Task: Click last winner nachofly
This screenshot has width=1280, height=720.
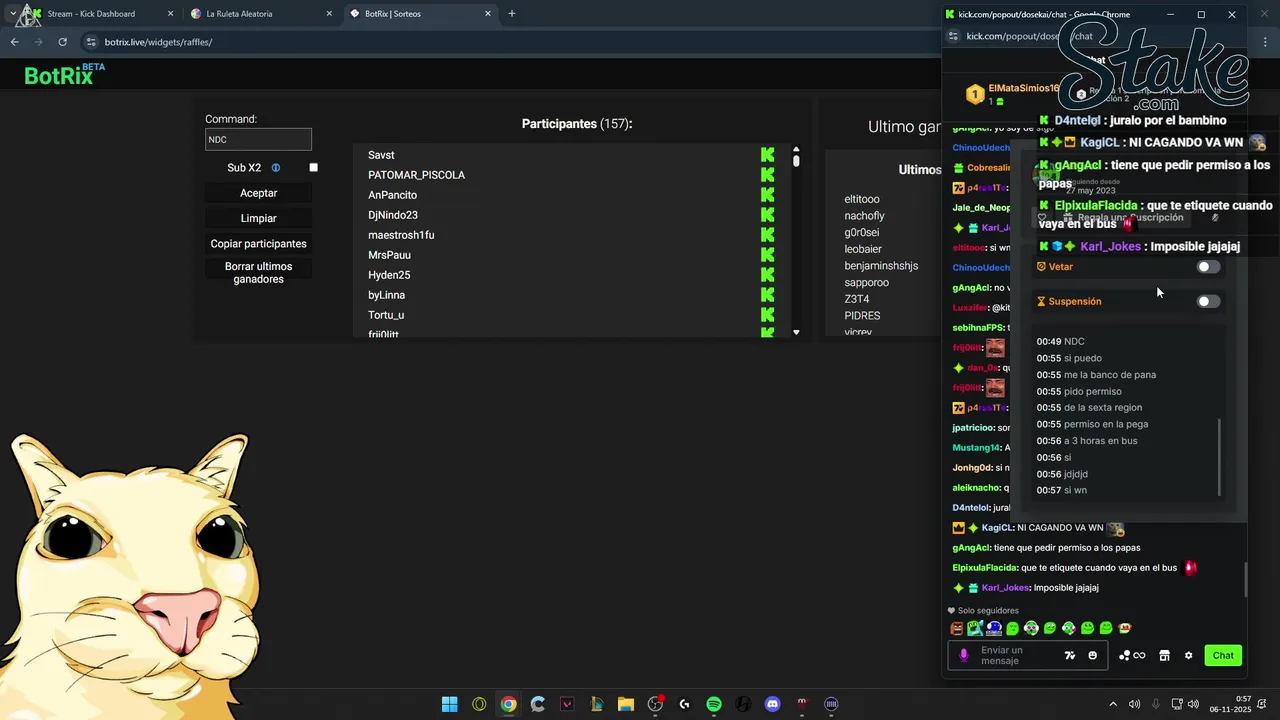Action: (x=865, y=216)
